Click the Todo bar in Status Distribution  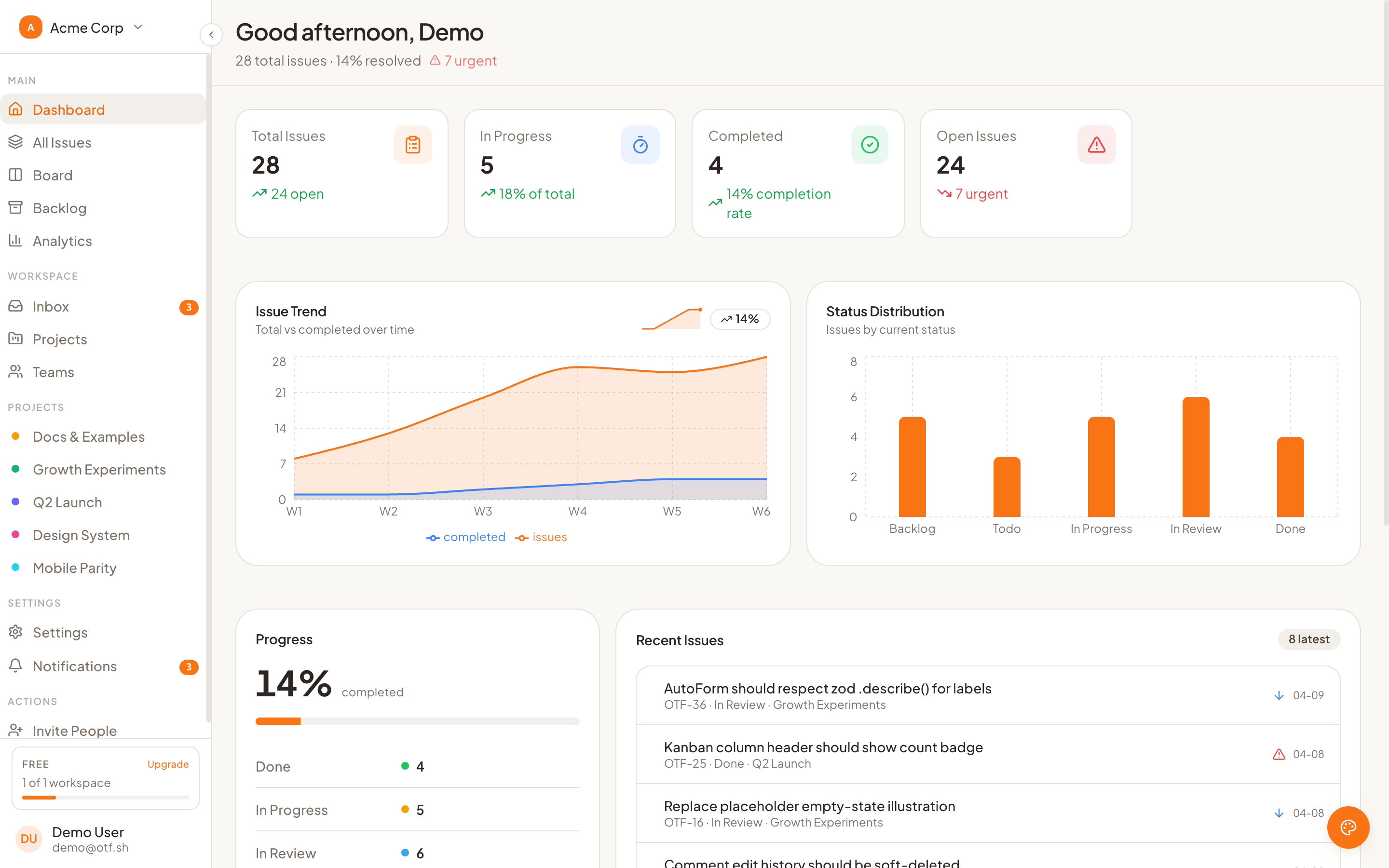[1007, 486]
